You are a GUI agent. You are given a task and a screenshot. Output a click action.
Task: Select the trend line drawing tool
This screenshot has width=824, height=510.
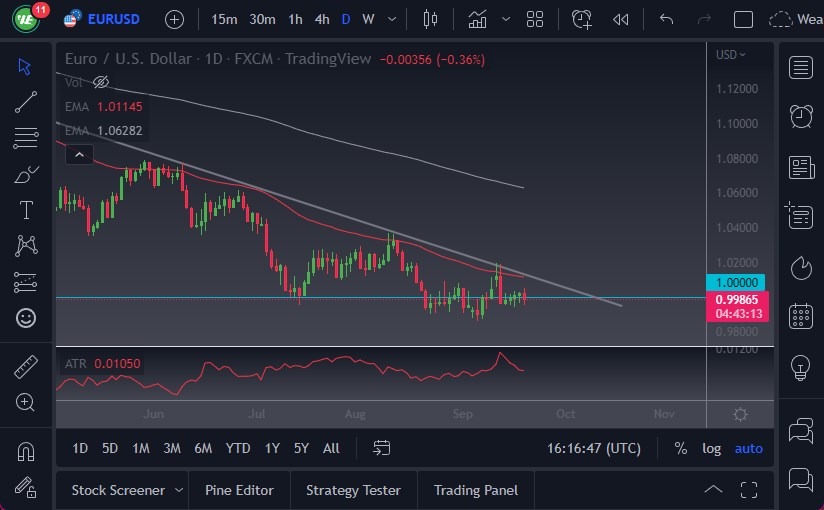26,101
